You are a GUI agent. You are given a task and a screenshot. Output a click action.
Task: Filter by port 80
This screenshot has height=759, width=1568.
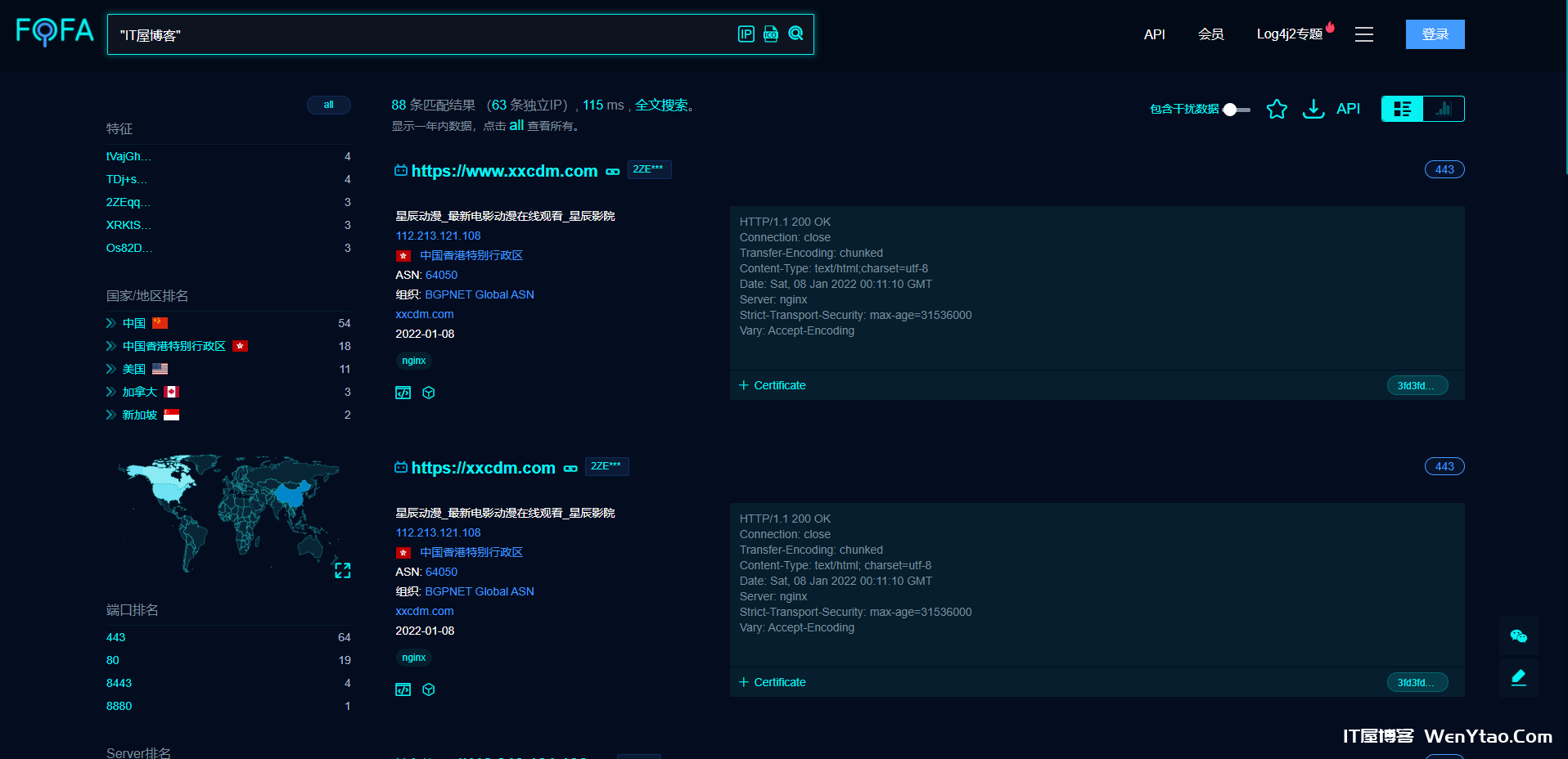coord(113,660)
